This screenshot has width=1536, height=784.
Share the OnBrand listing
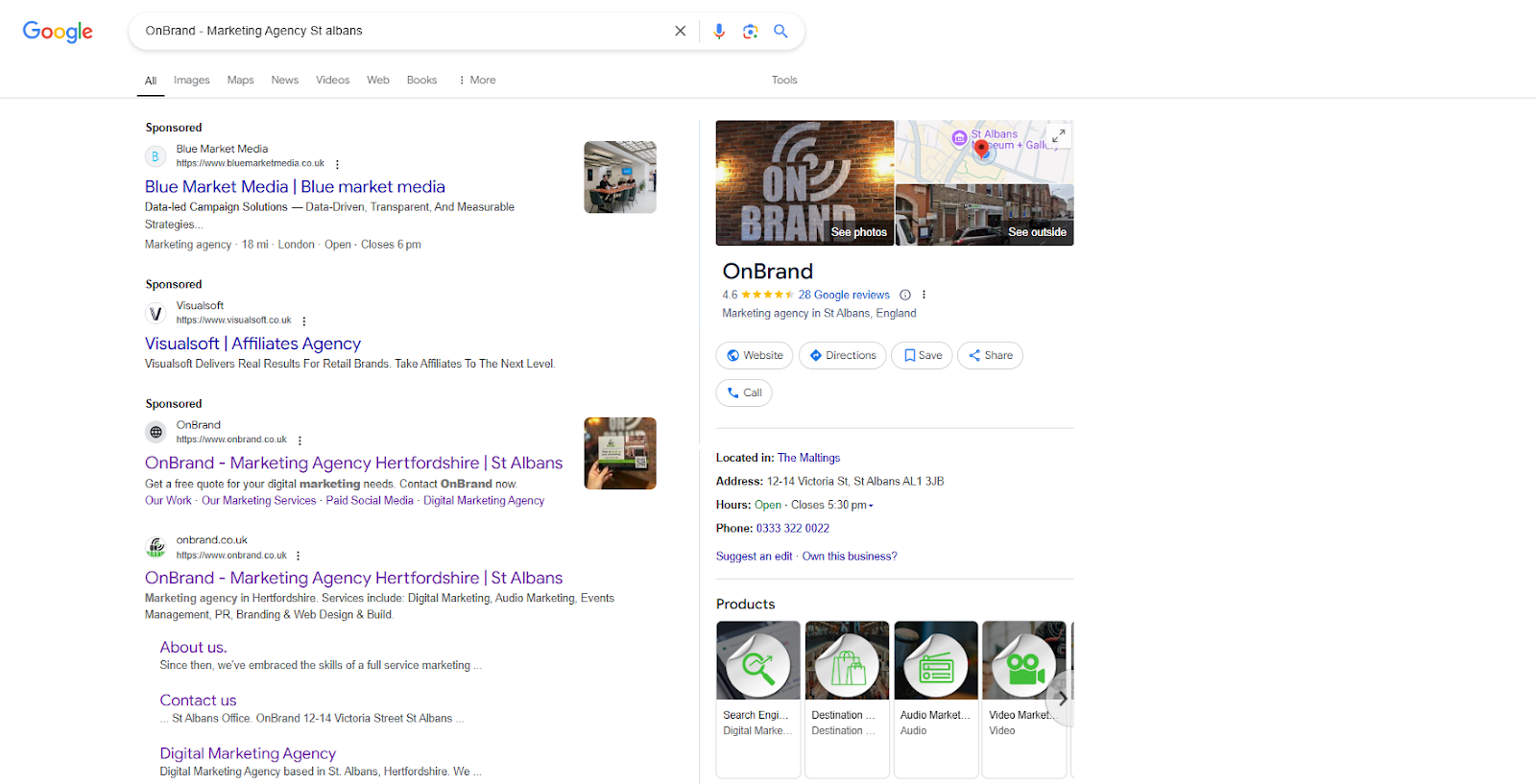990,355
